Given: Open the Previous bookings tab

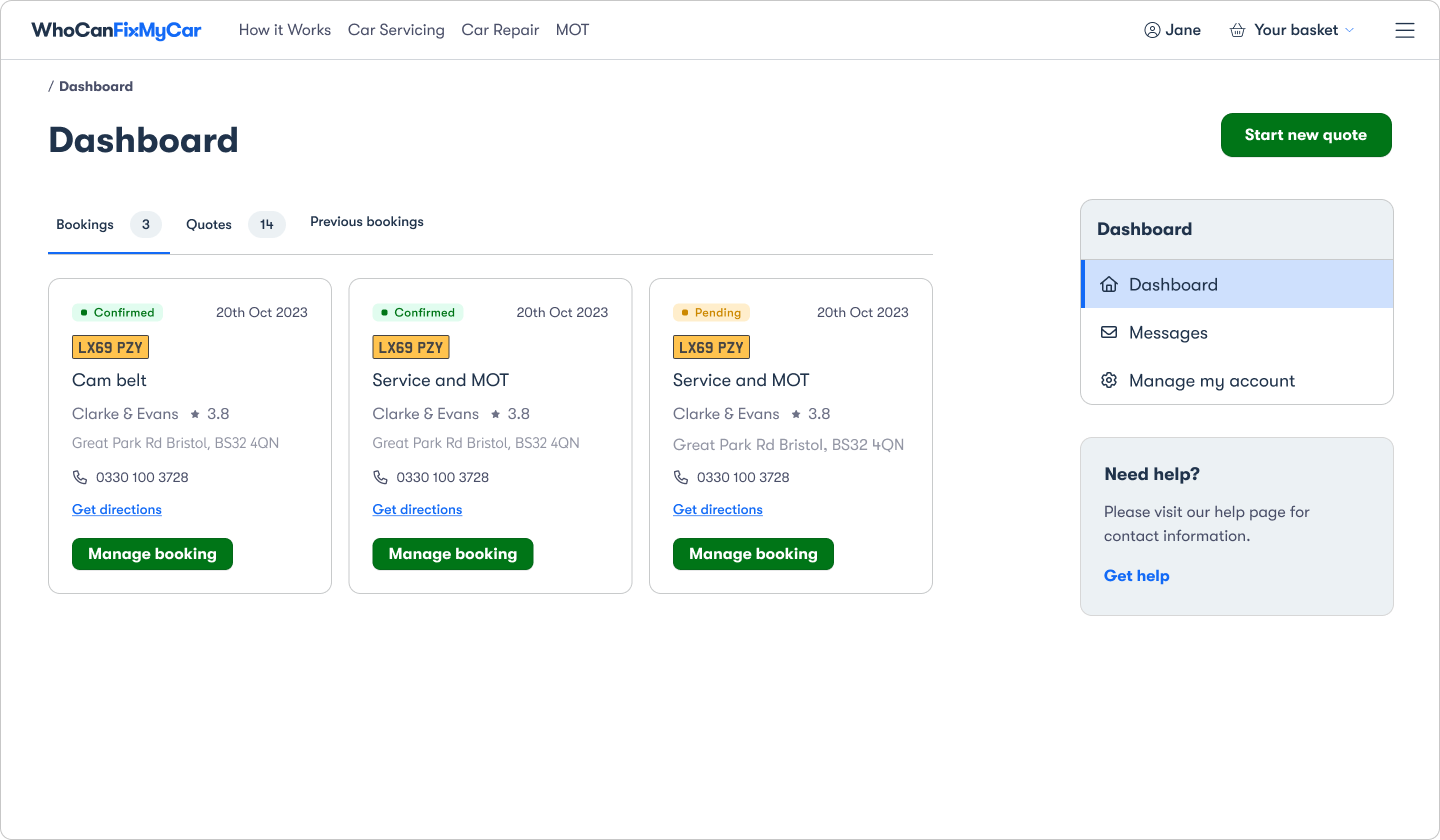Looking at the screenshot, I should [367, 221].
